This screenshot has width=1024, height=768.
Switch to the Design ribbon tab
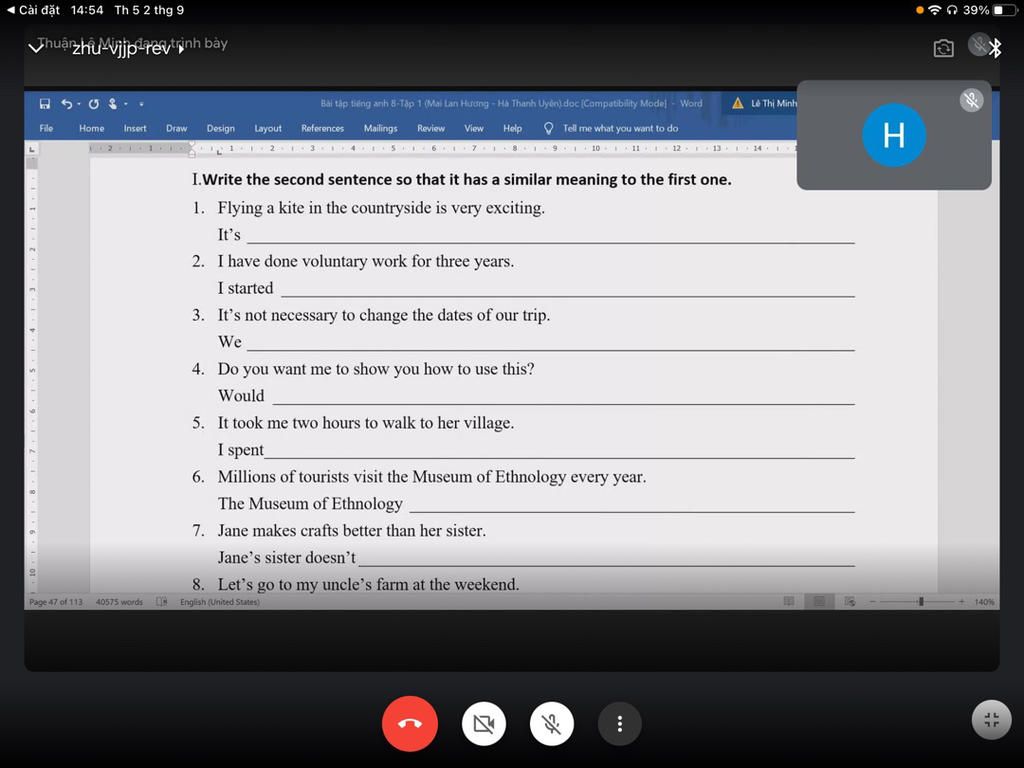coord(221,128)
